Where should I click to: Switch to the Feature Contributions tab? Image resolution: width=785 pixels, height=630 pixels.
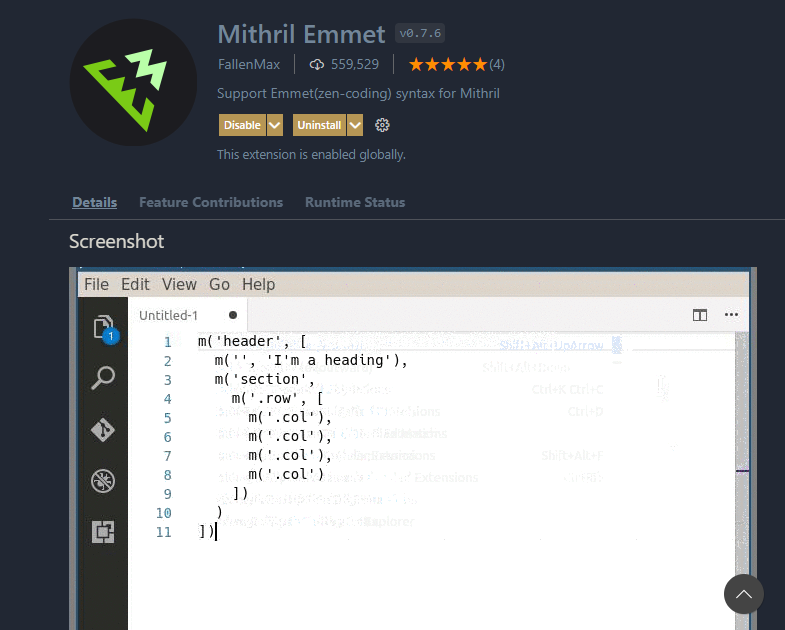coord(211,202)
